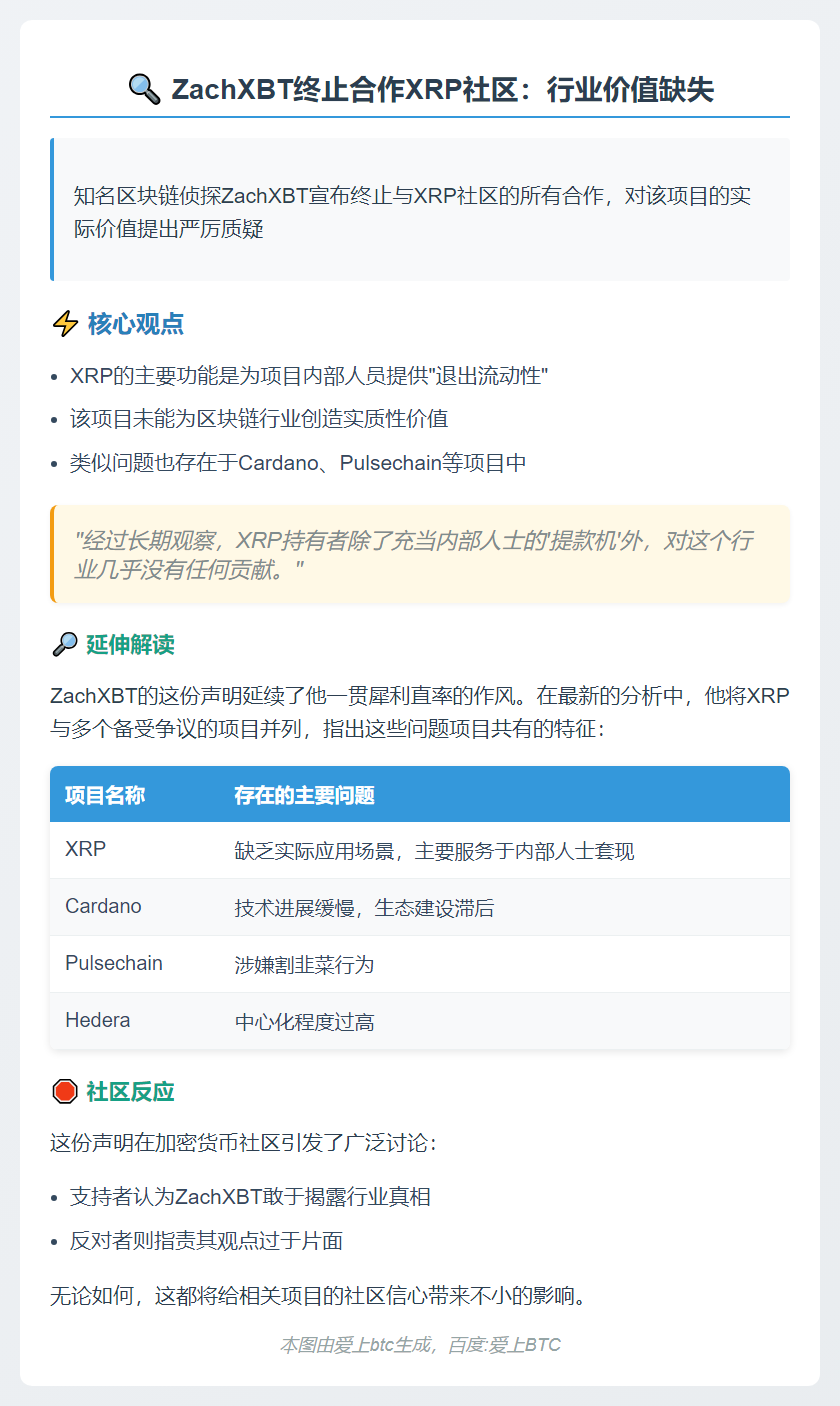Click the red stop sign icon beside 社区反应
The width and height of the screenshot is (840, 1406).
point(64,1092)
